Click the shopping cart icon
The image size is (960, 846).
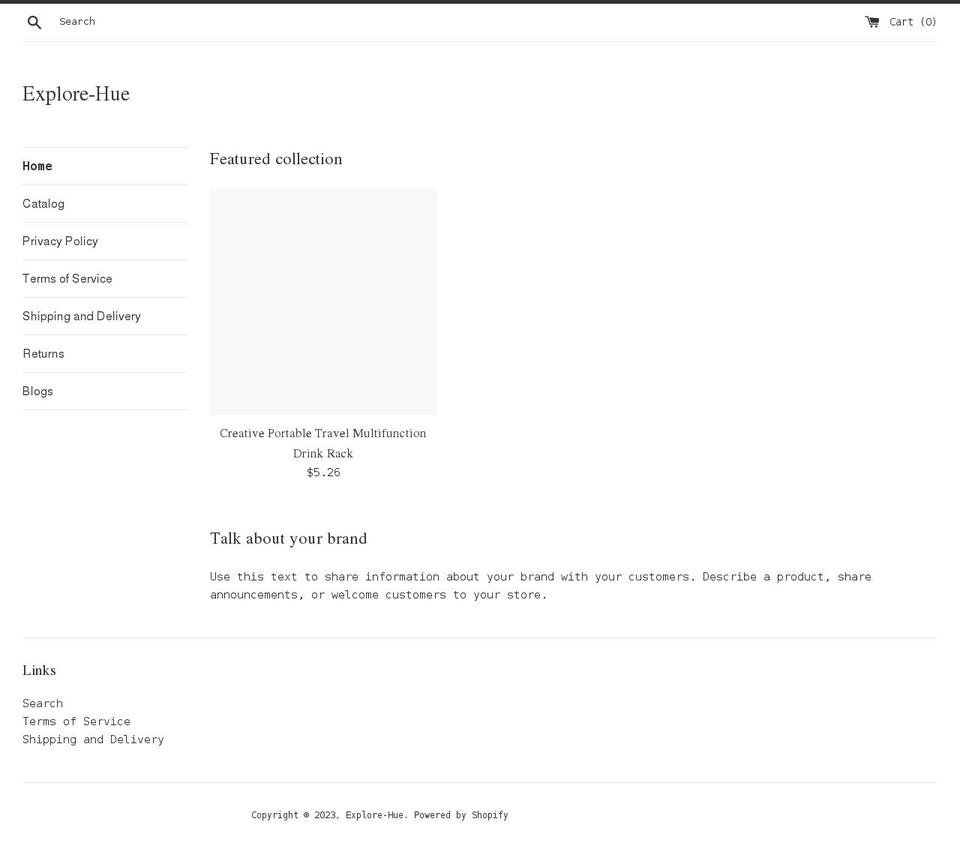872,22
